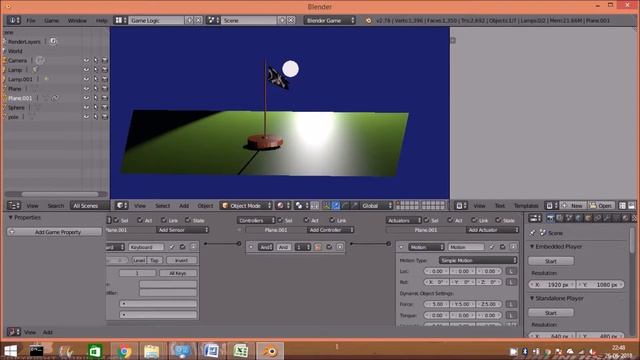Delete the current Scene with X icon
The height and width of the screenshot is (360, 640).
click(291, 20)
